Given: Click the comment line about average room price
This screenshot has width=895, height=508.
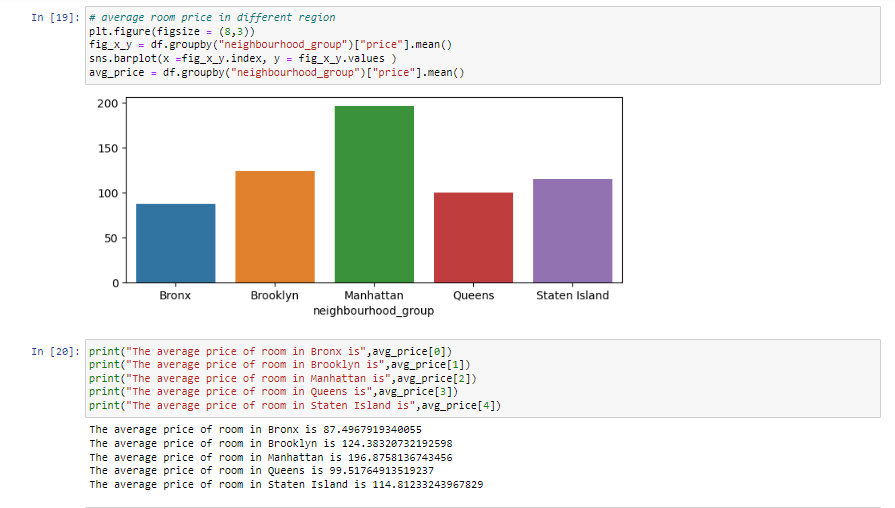Looking at the screenshot, I should [x=212, y=18].
